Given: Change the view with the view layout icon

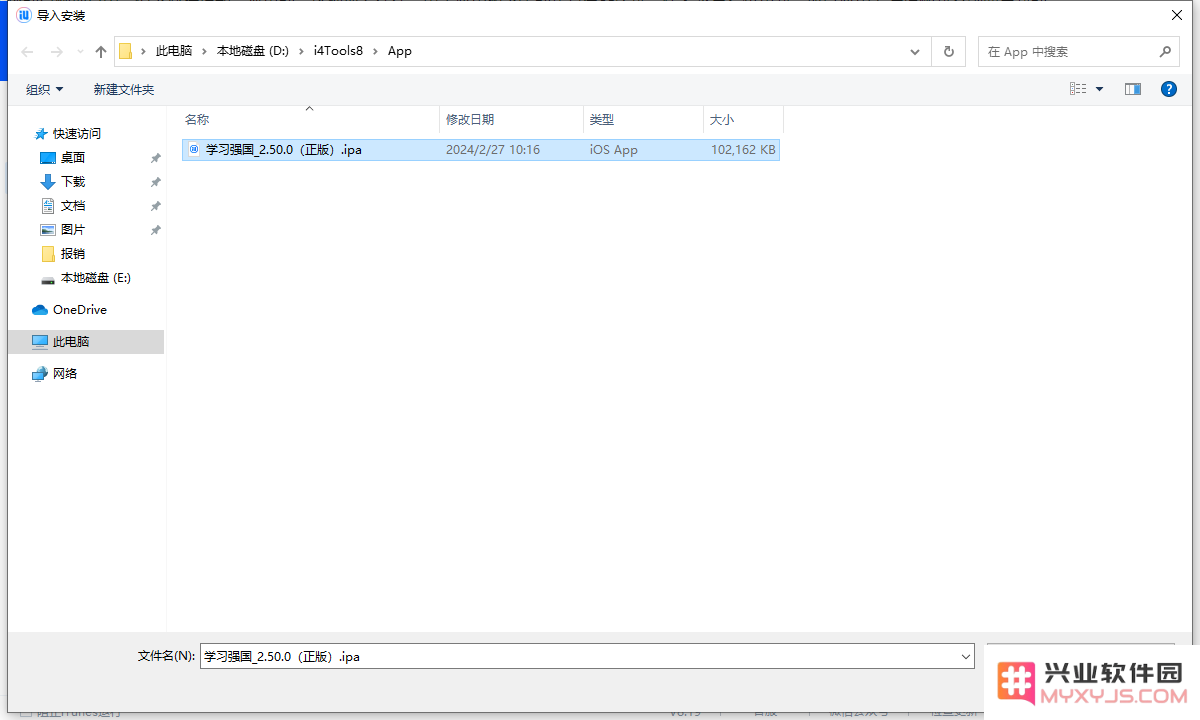Looking at the screenshot, I should click(x=1078, y=89).
